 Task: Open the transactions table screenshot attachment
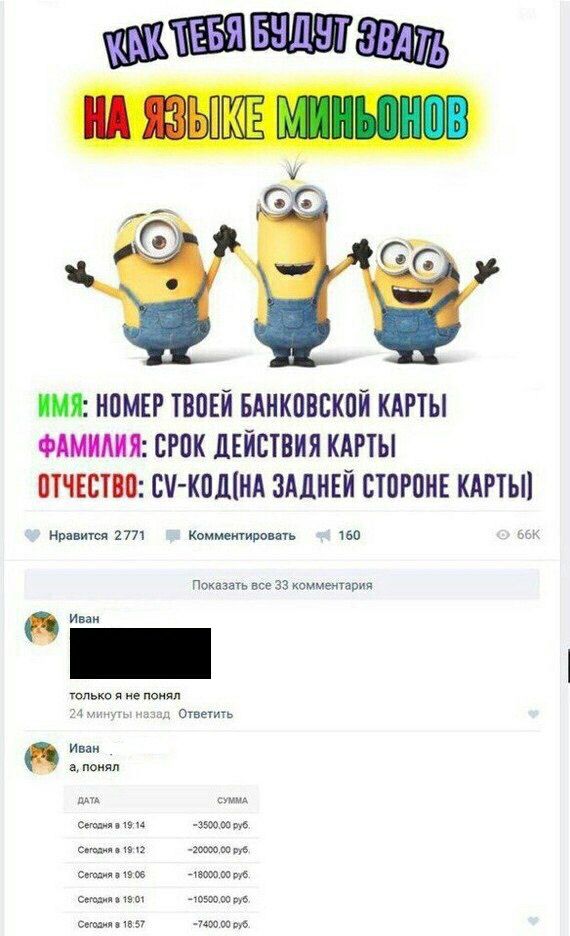coord(162,859)
